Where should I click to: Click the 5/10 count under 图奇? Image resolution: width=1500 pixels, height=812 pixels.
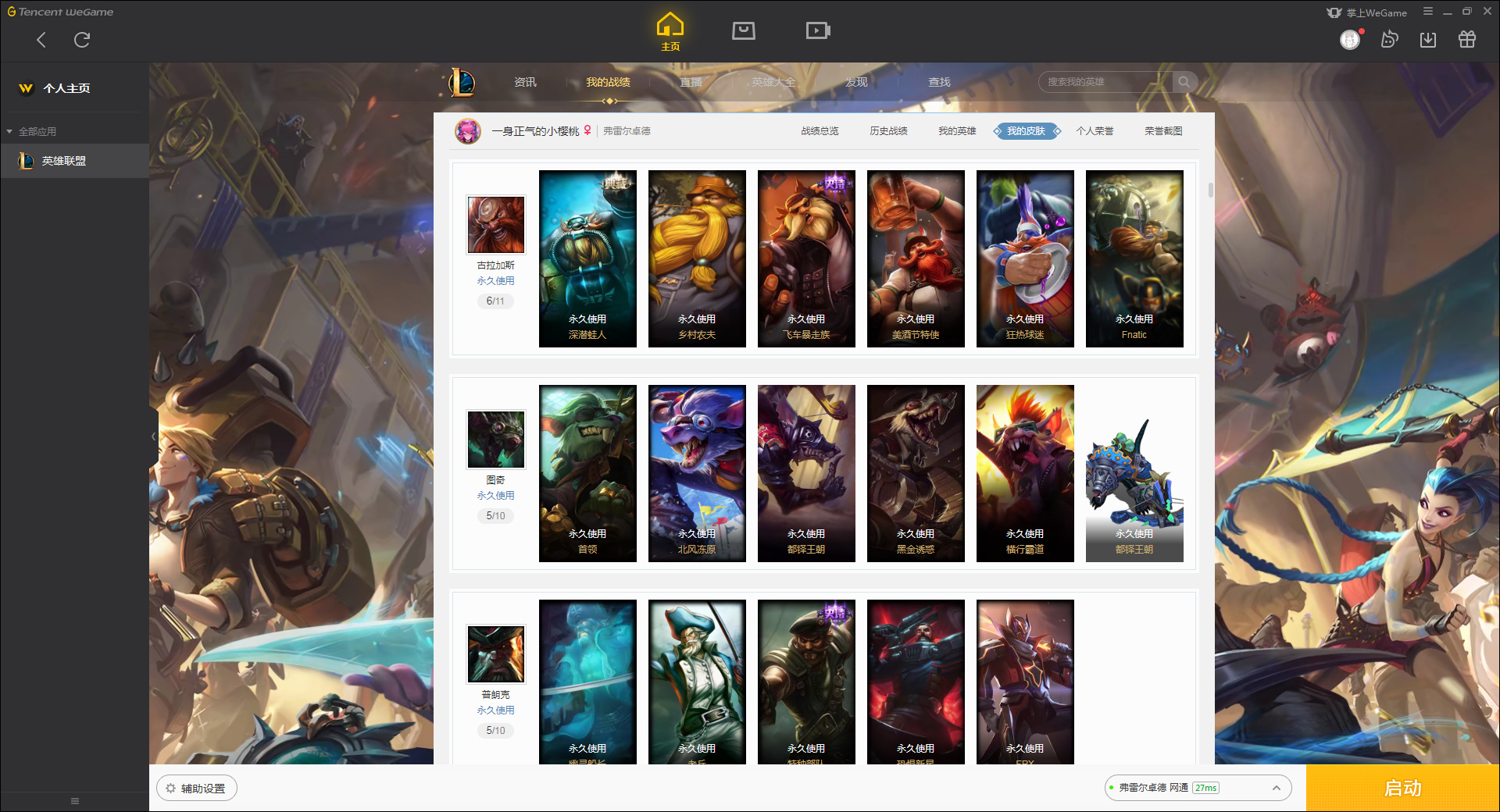click(495, 516)
